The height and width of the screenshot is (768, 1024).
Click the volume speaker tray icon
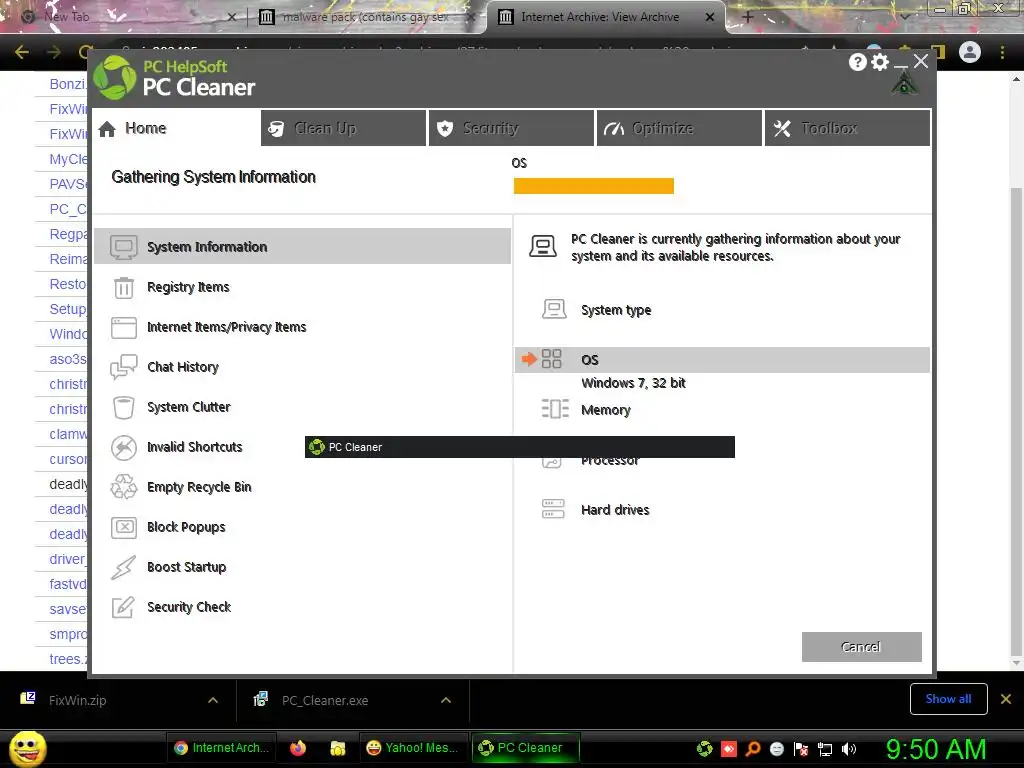(x=848, y=749)
